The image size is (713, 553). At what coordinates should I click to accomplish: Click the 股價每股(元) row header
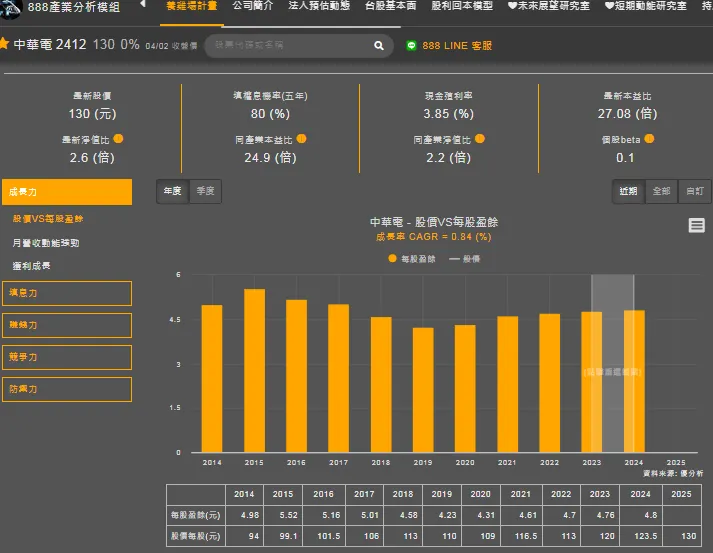(x=196, y=536)
